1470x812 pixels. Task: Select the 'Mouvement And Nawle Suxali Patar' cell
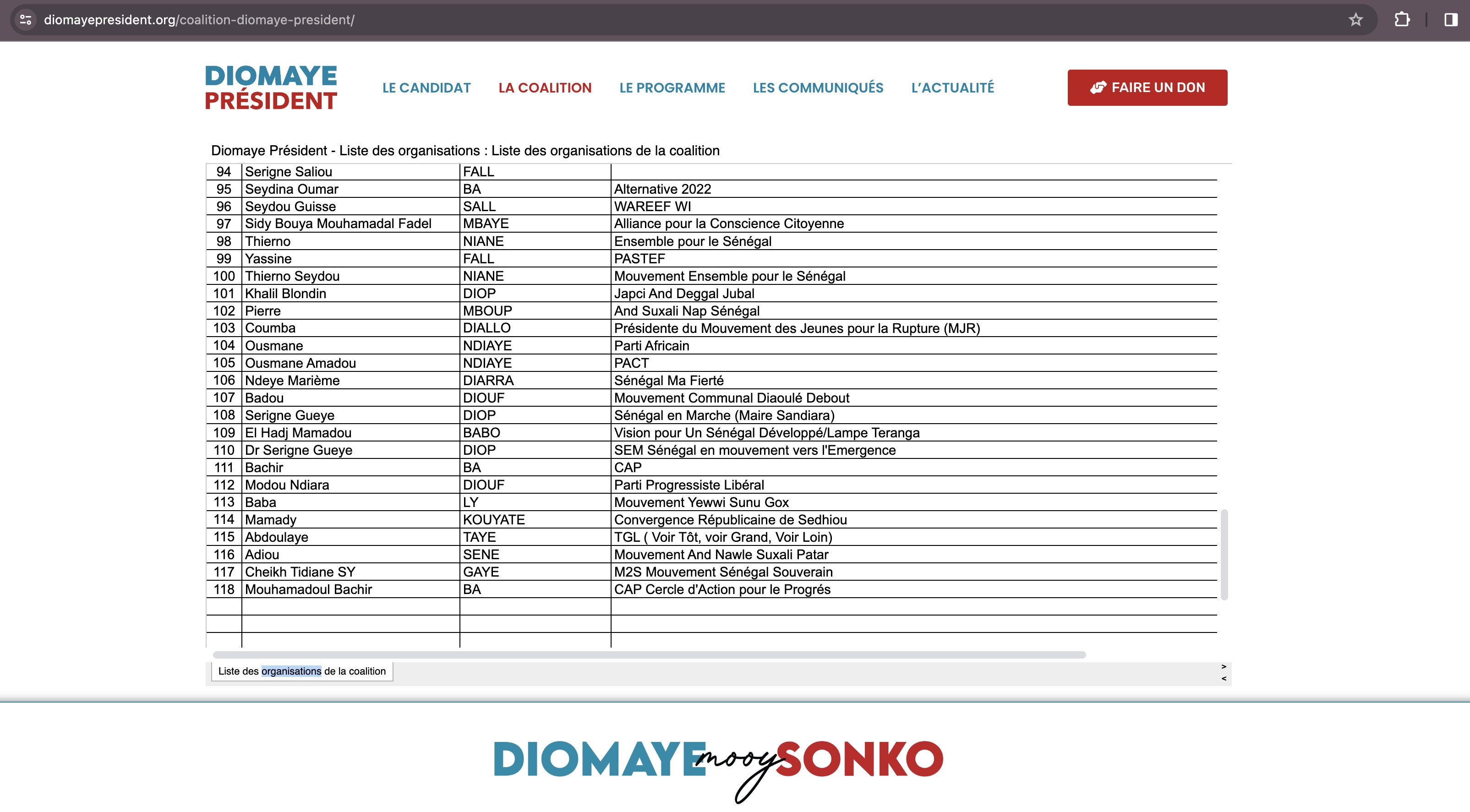pos(913,554)
